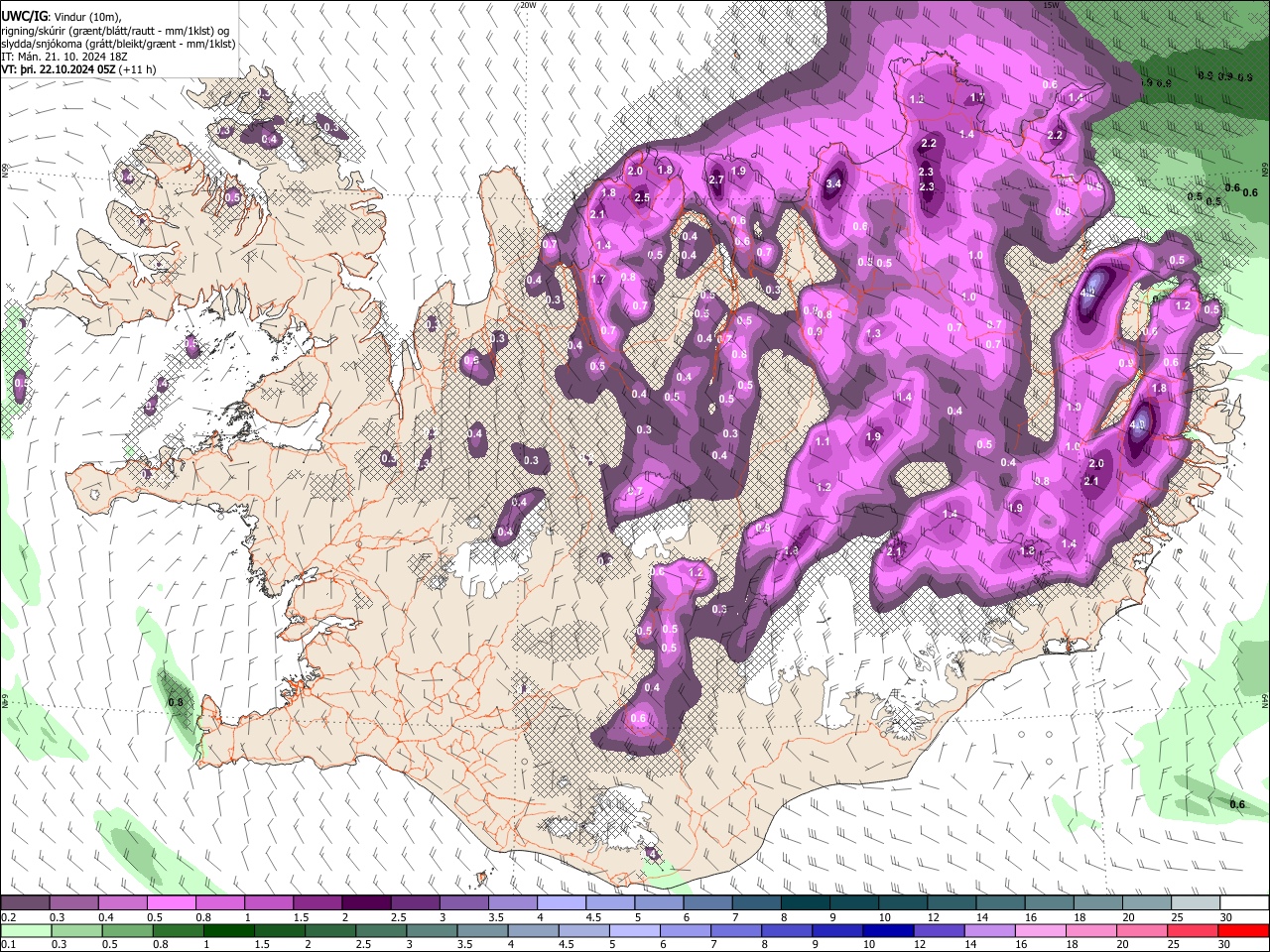Click the '20W' longitude label at the top
1270x952 pixels.
point(528,5)
